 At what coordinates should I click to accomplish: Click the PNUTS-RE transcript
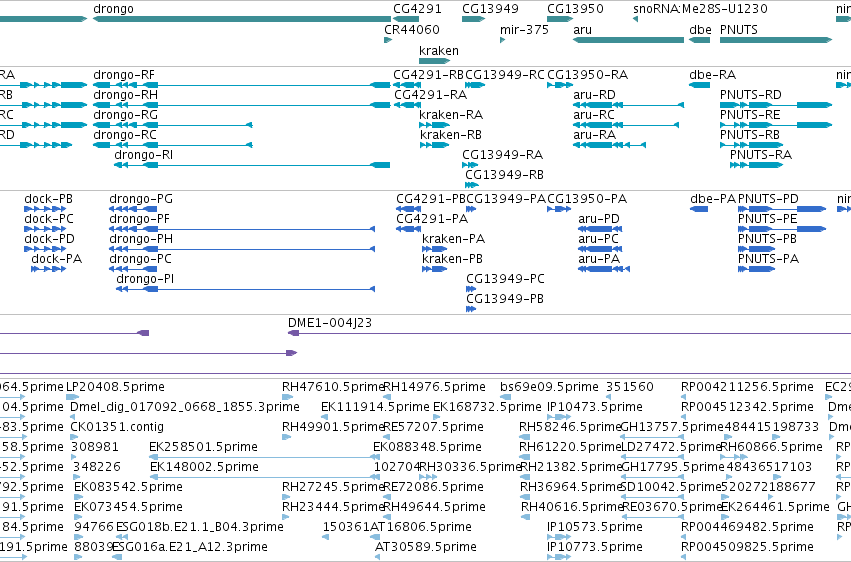776,125
